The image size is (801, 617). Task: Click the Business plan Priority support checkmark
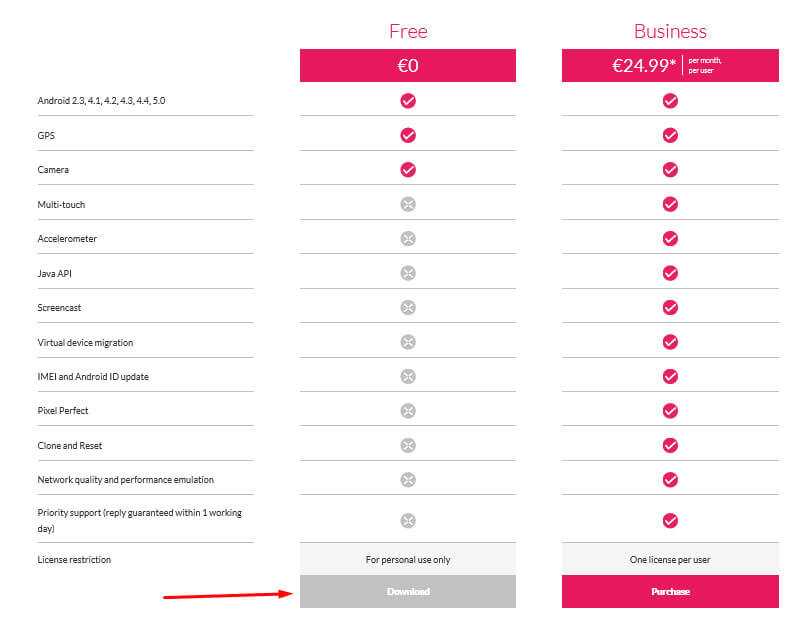coord(670,520)
